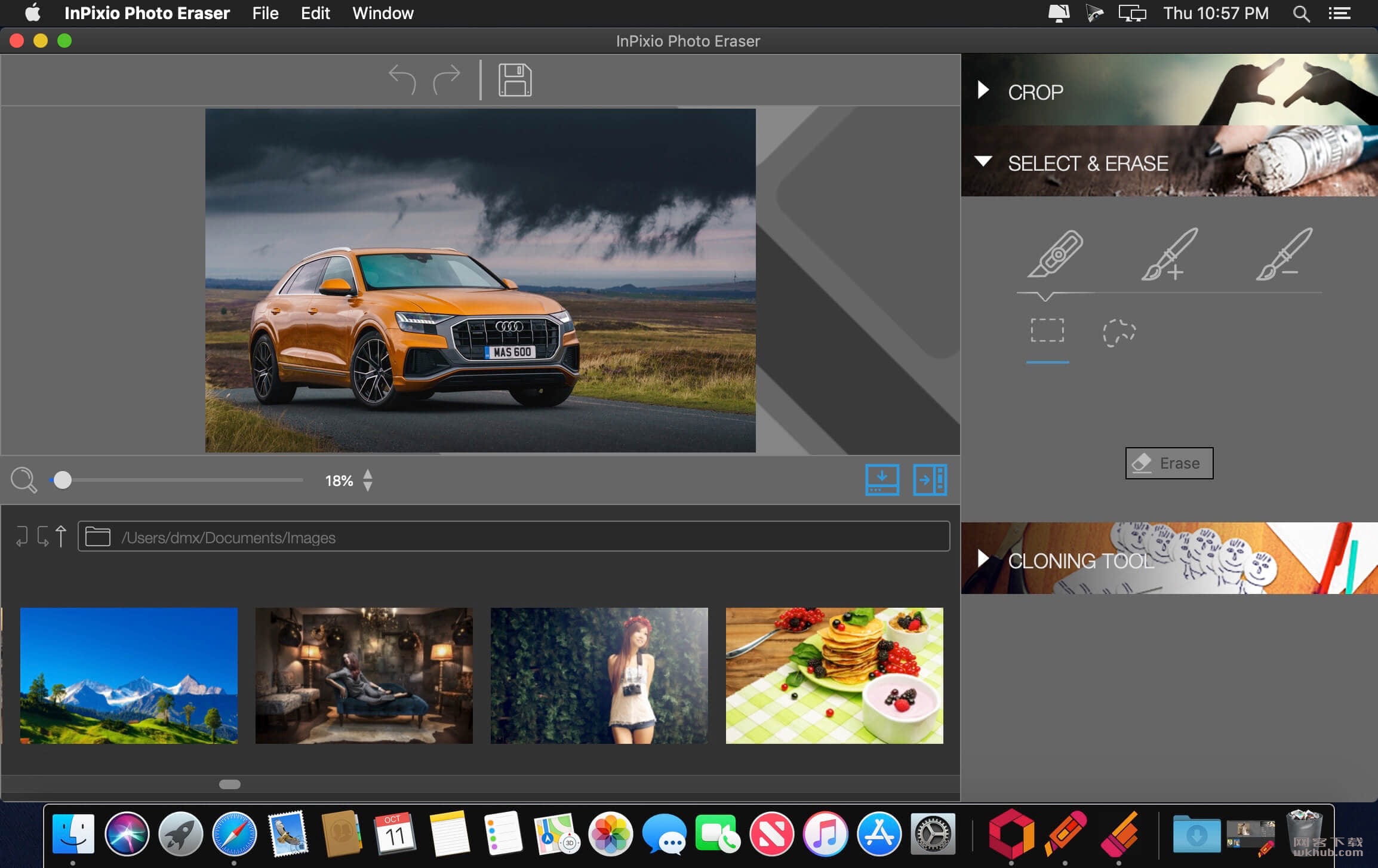Open Maps from the Dock
The width and height of the screenshot is (1378, 868).
[556, 834]
